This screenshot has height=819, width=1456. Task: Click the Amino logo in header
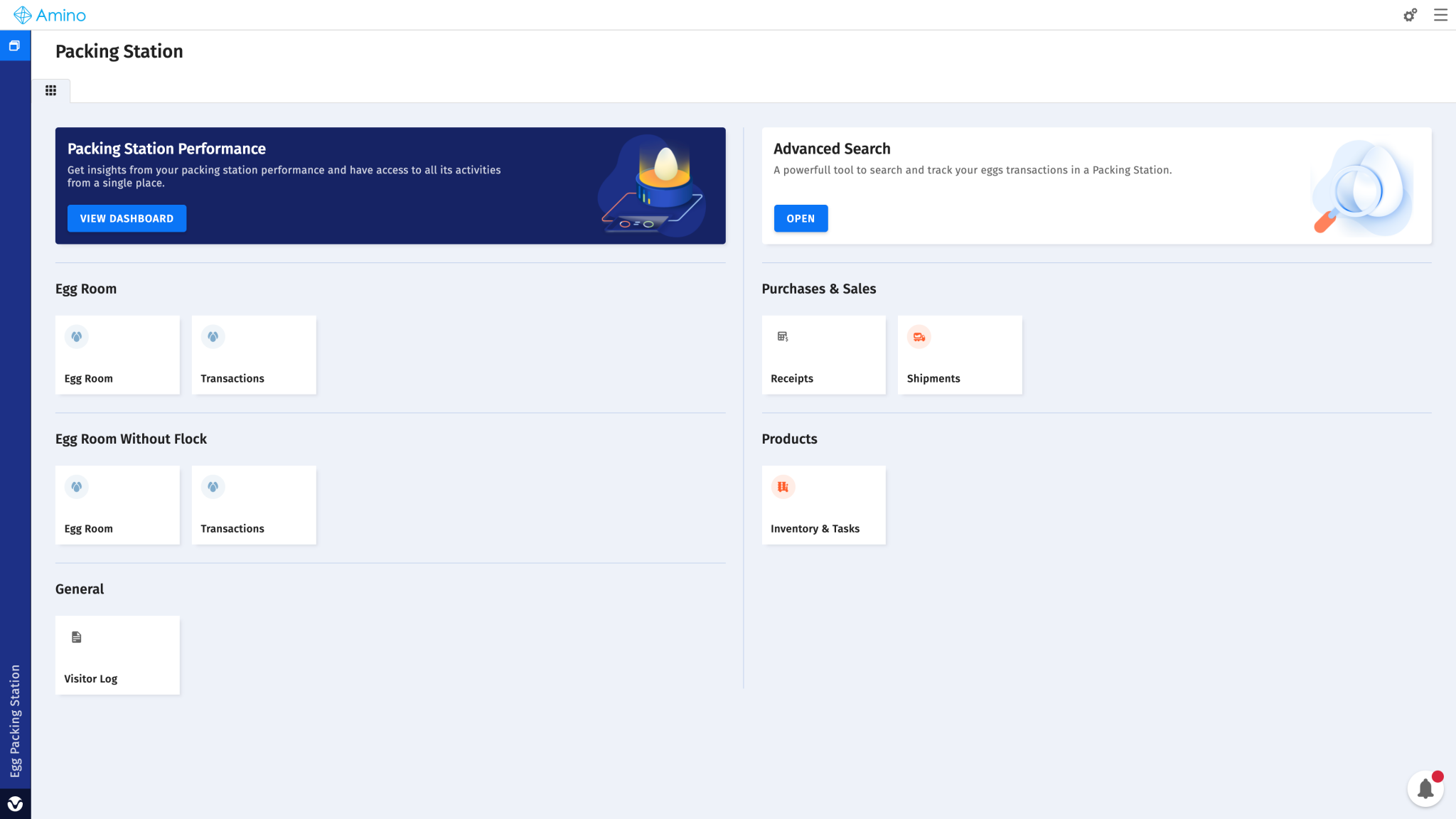click(50, 15)
